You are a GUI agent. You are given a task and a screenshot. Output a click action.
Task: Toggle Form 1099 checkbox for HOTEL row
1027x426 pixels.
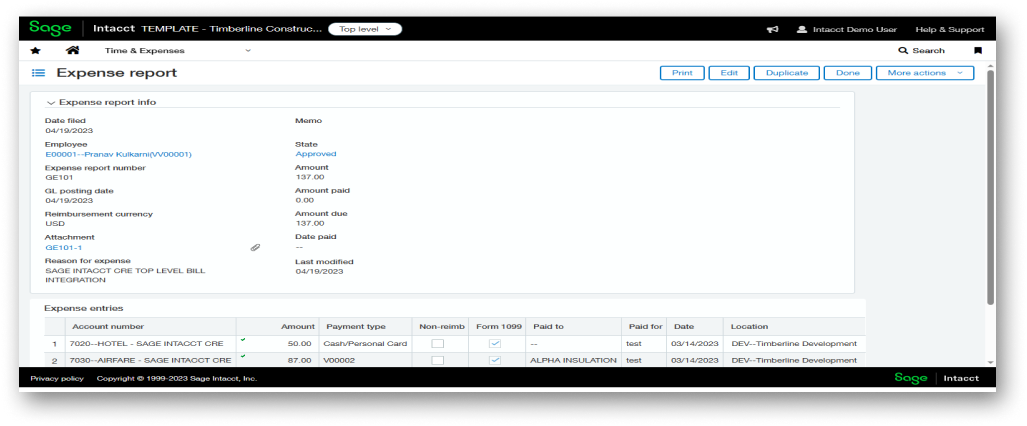click(x=496, y=343)
